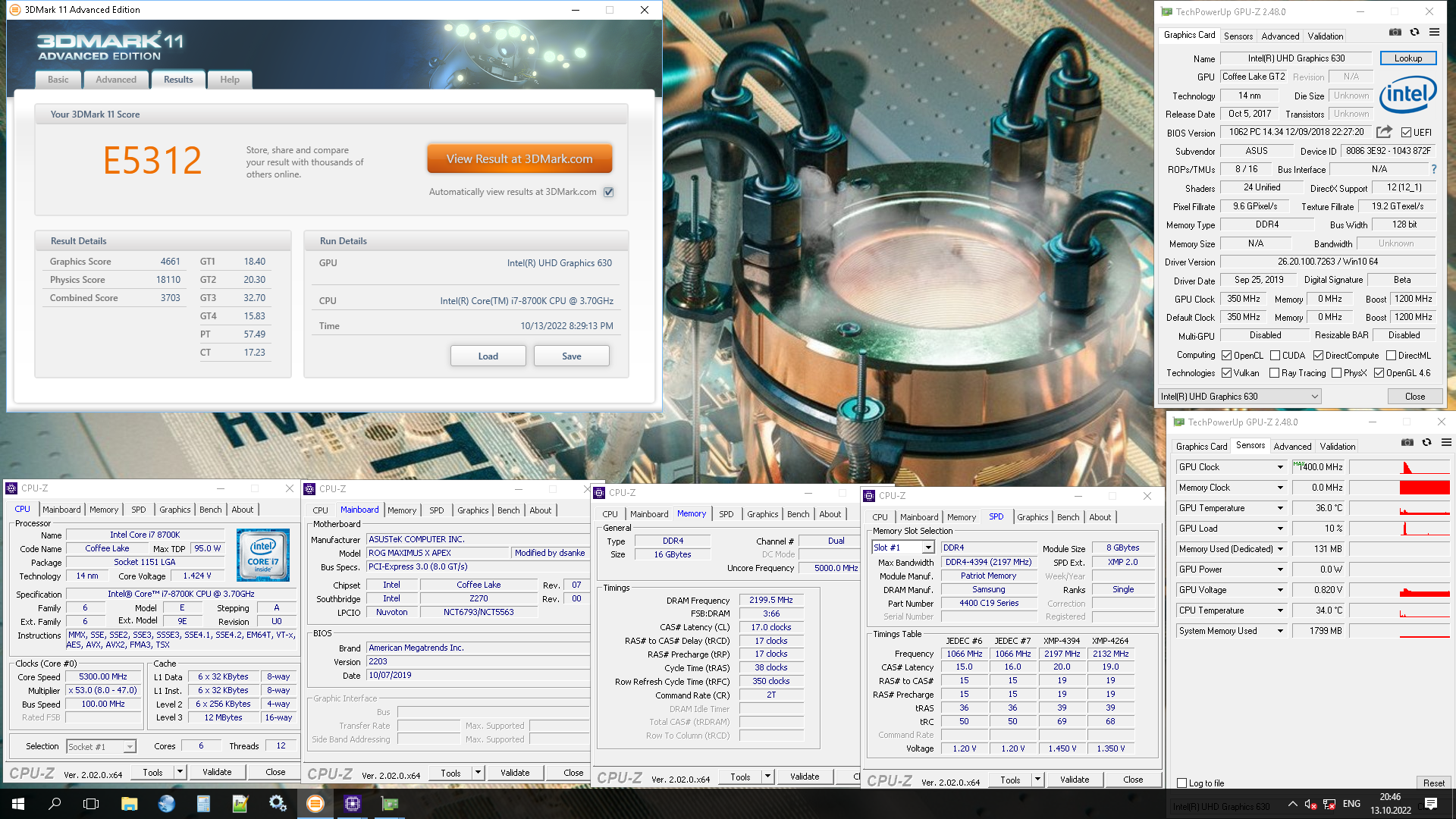The height and width of the screenshot is (819, 1456).
Task: Click the Load button in Run Details
Action: (x=488, y=356)
